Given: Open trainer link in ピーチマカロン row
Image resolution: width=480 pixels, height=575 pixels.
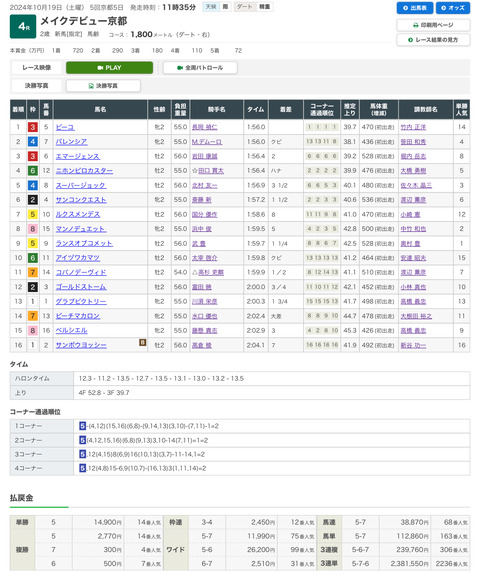Looking at the screenshot, I should click(416, 316).
